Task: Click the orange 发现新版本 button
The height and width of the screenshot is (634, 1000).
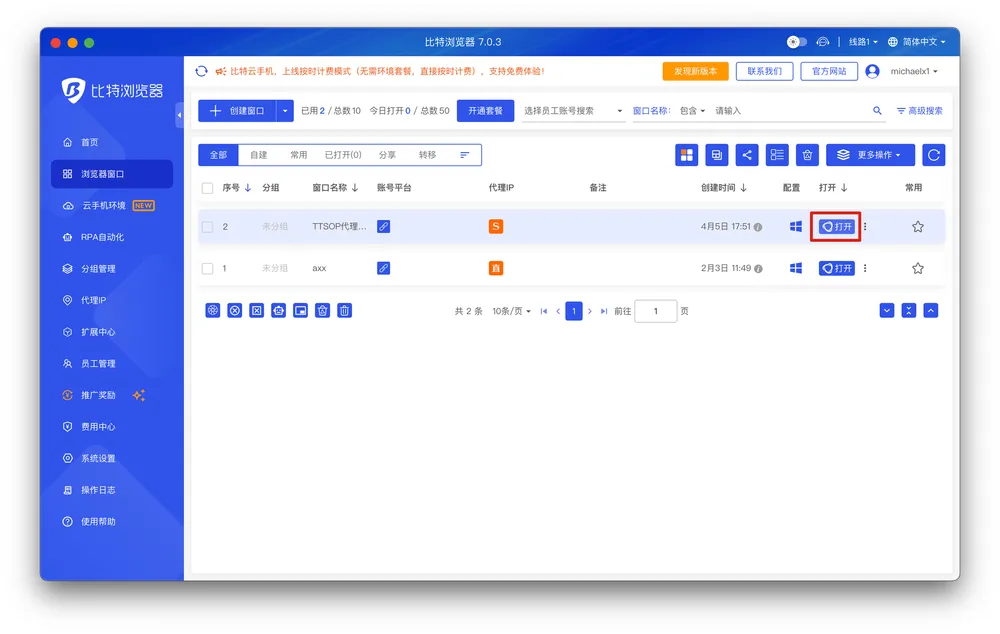Action: [695, 71]
